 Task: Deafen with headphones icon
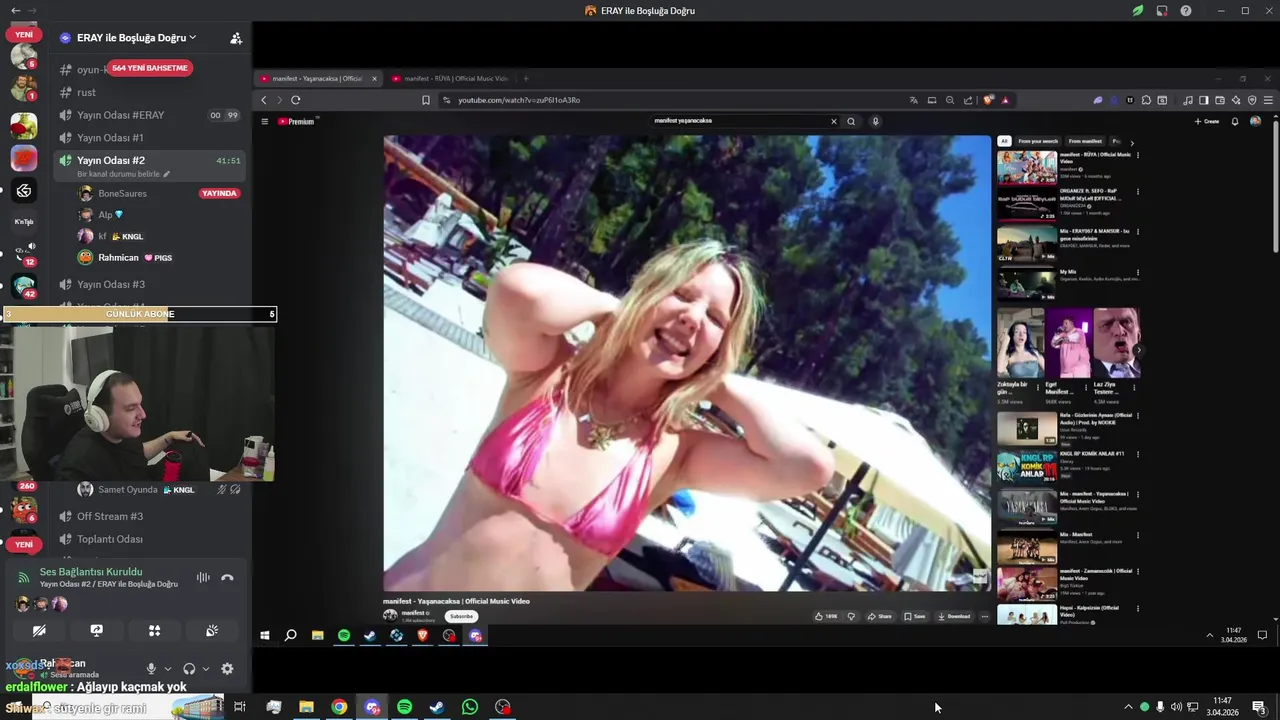[189, 669]
